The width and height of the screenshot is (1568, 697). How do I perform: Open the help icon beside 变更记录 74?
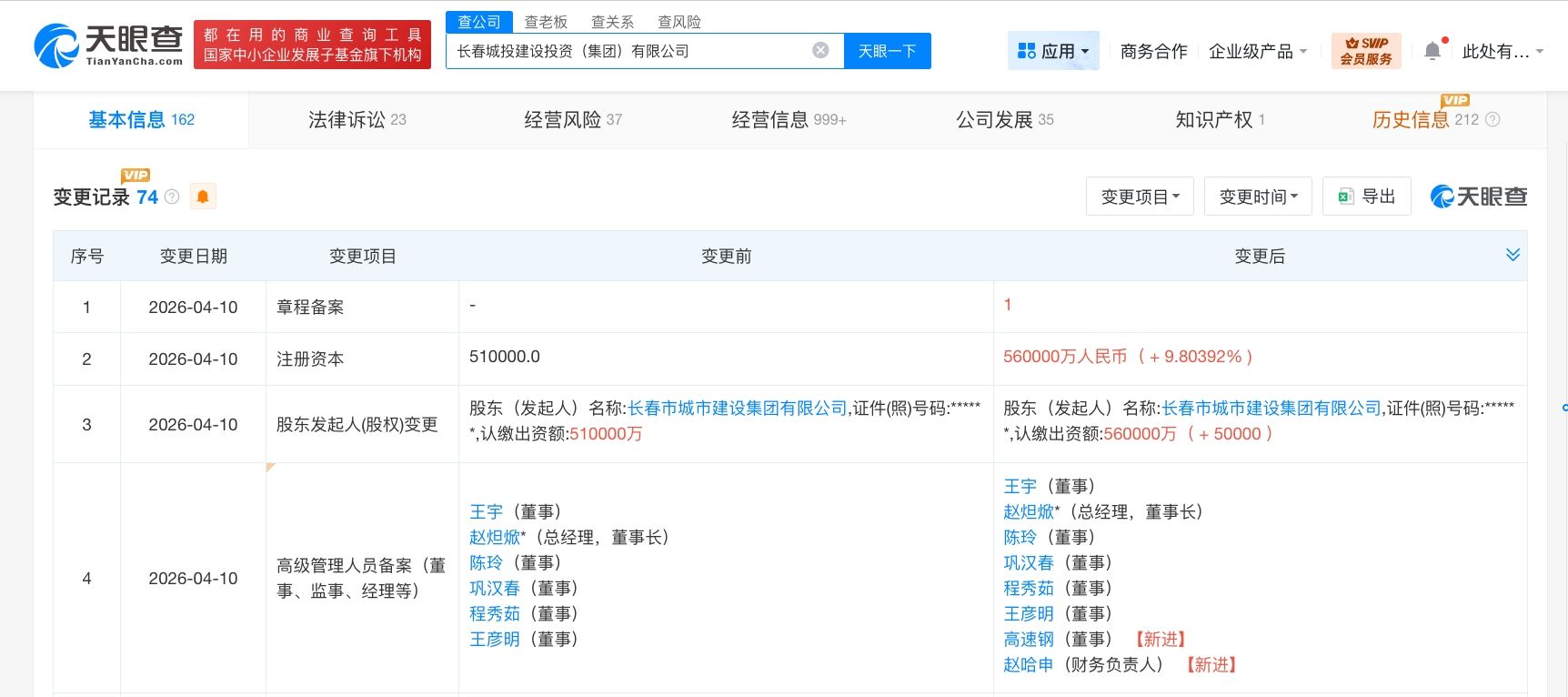point(172,197)
